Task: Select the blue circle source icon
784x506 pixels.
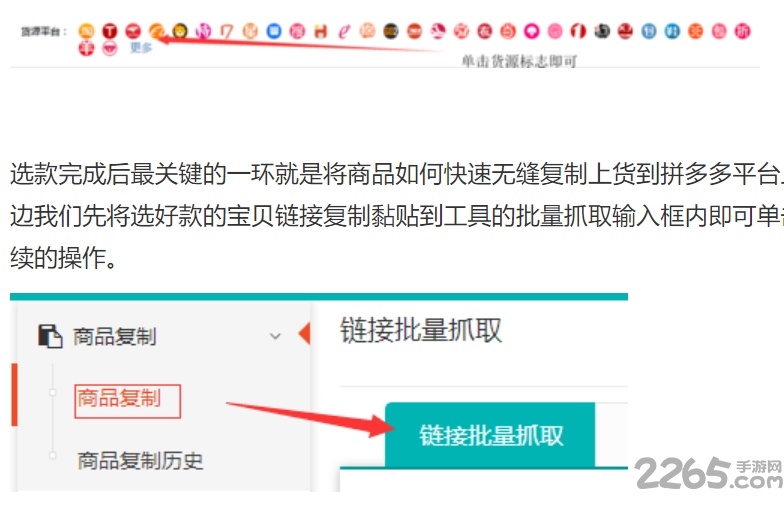Action: [x=274, y=31]
